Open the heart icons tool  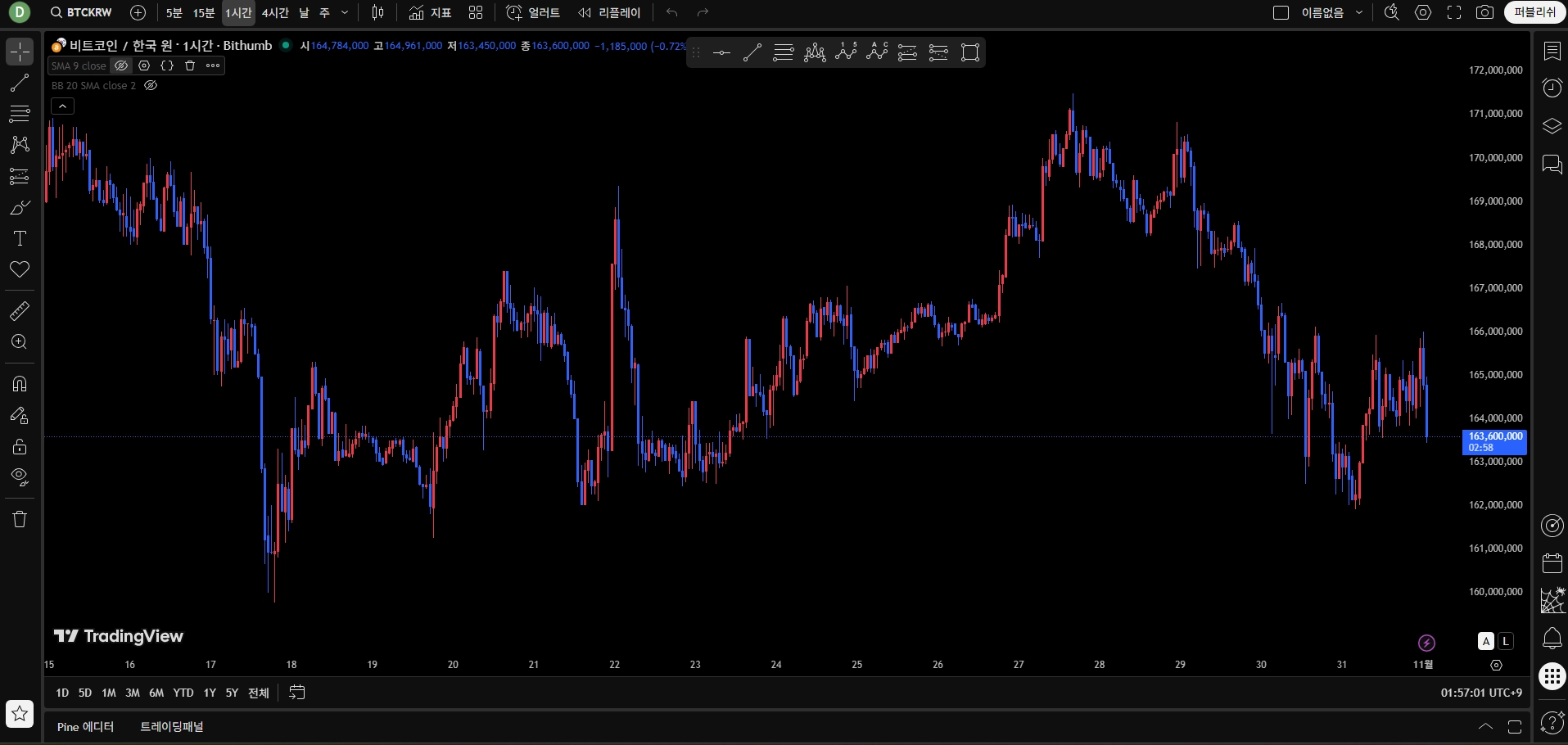[20, 269]
